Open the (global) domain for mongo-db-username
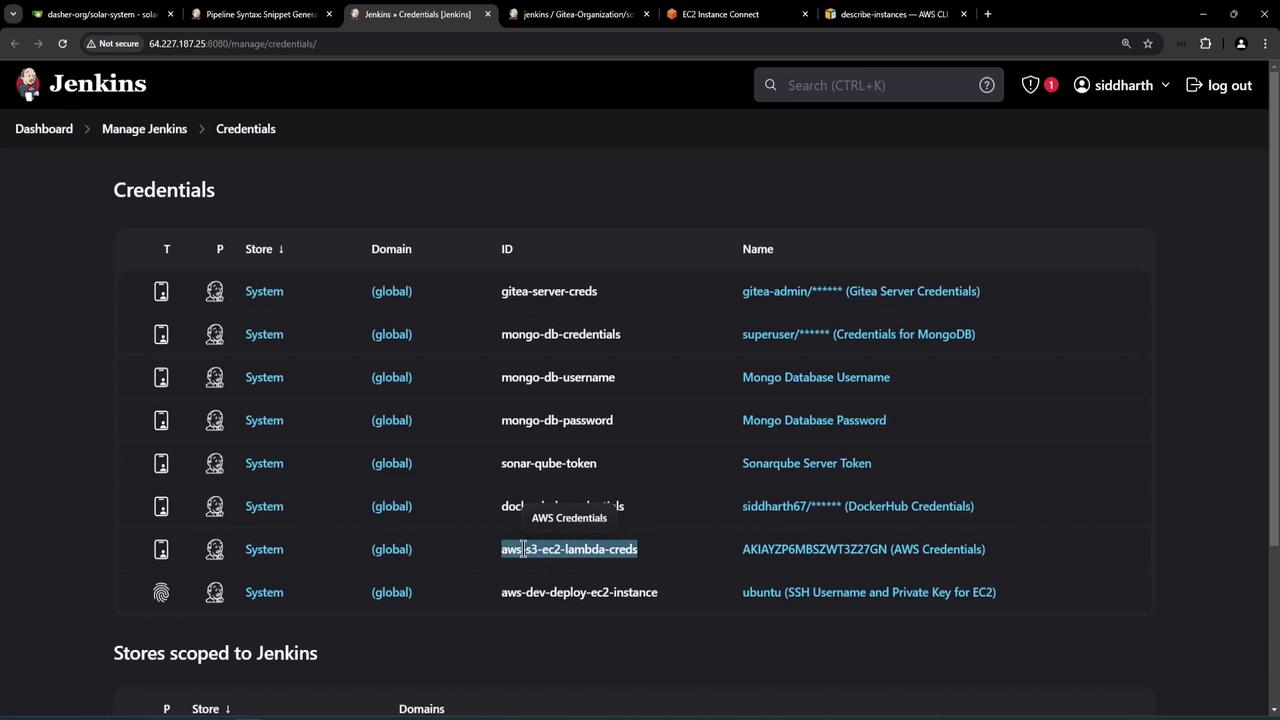 click(x=391, y=377)
